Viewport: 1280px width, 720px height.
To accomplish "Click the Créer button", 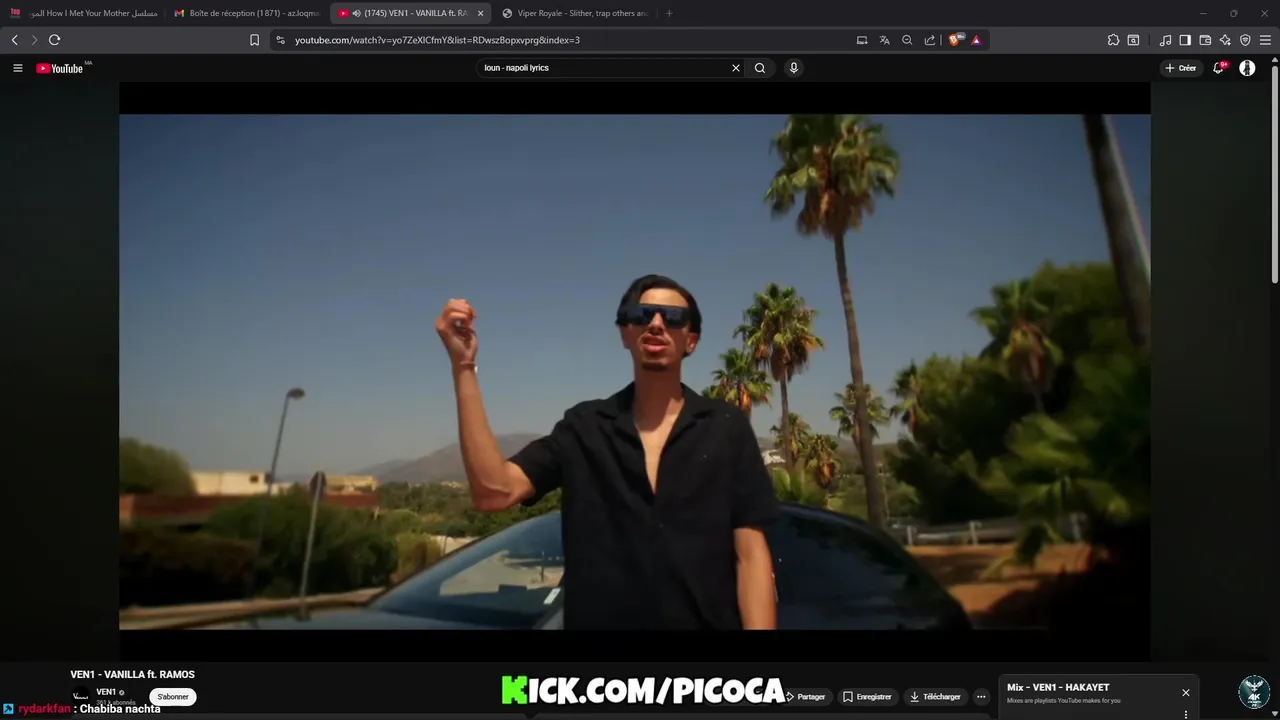I will (1180, 68).
